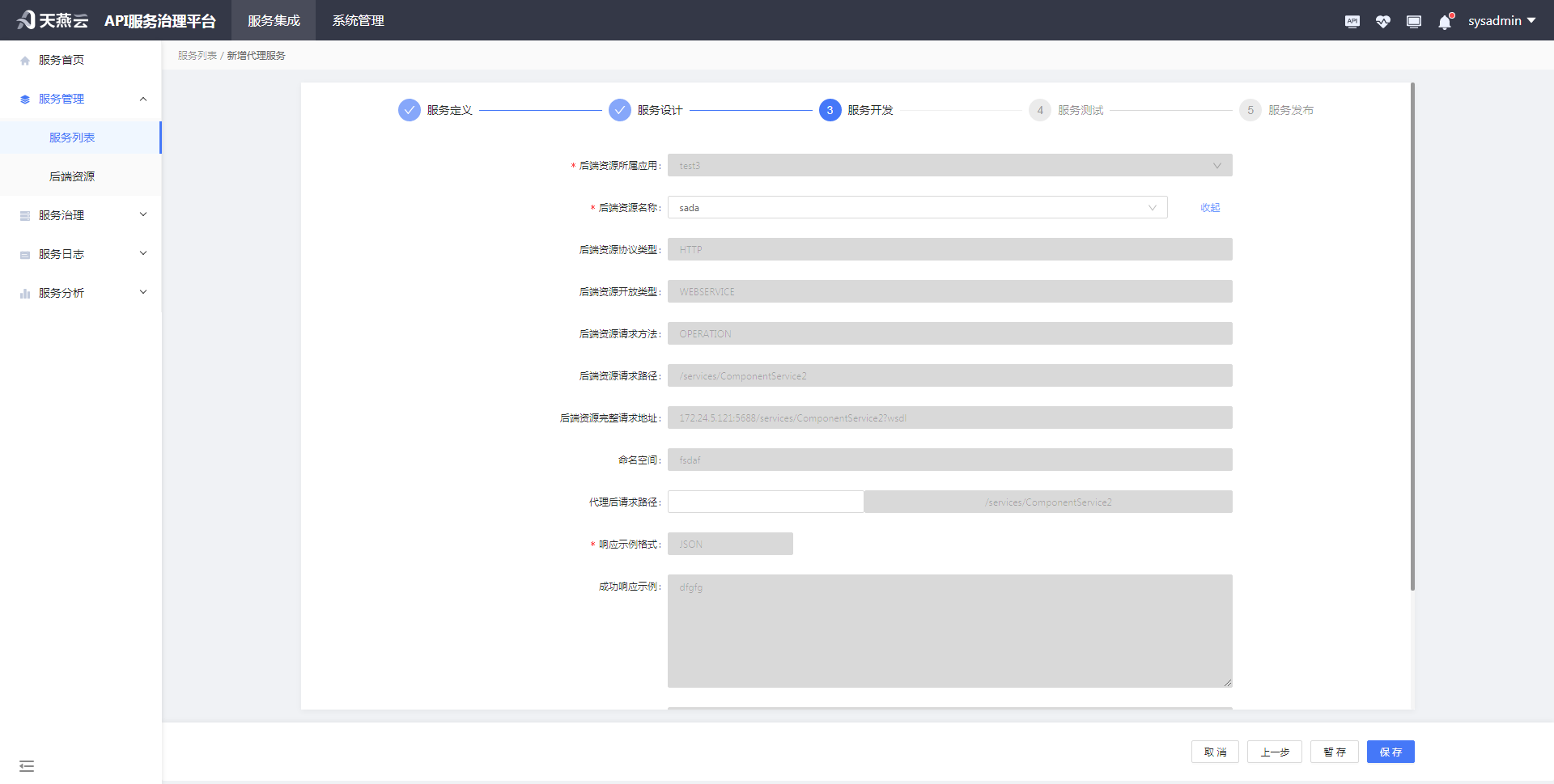Viewport: 1554px width, 784px height.
Task: Click the heart-rate health monitor icon
Action: click(x=1382, y=22)
